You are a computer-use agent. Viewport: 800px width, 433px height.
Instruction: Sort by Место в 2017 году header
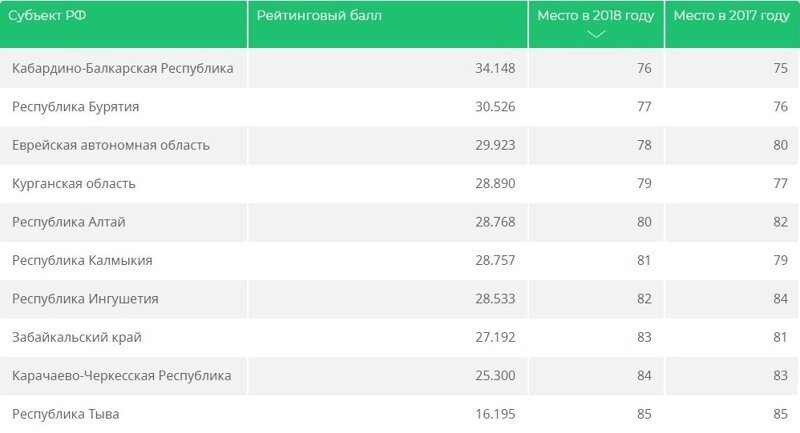point(731,16)
